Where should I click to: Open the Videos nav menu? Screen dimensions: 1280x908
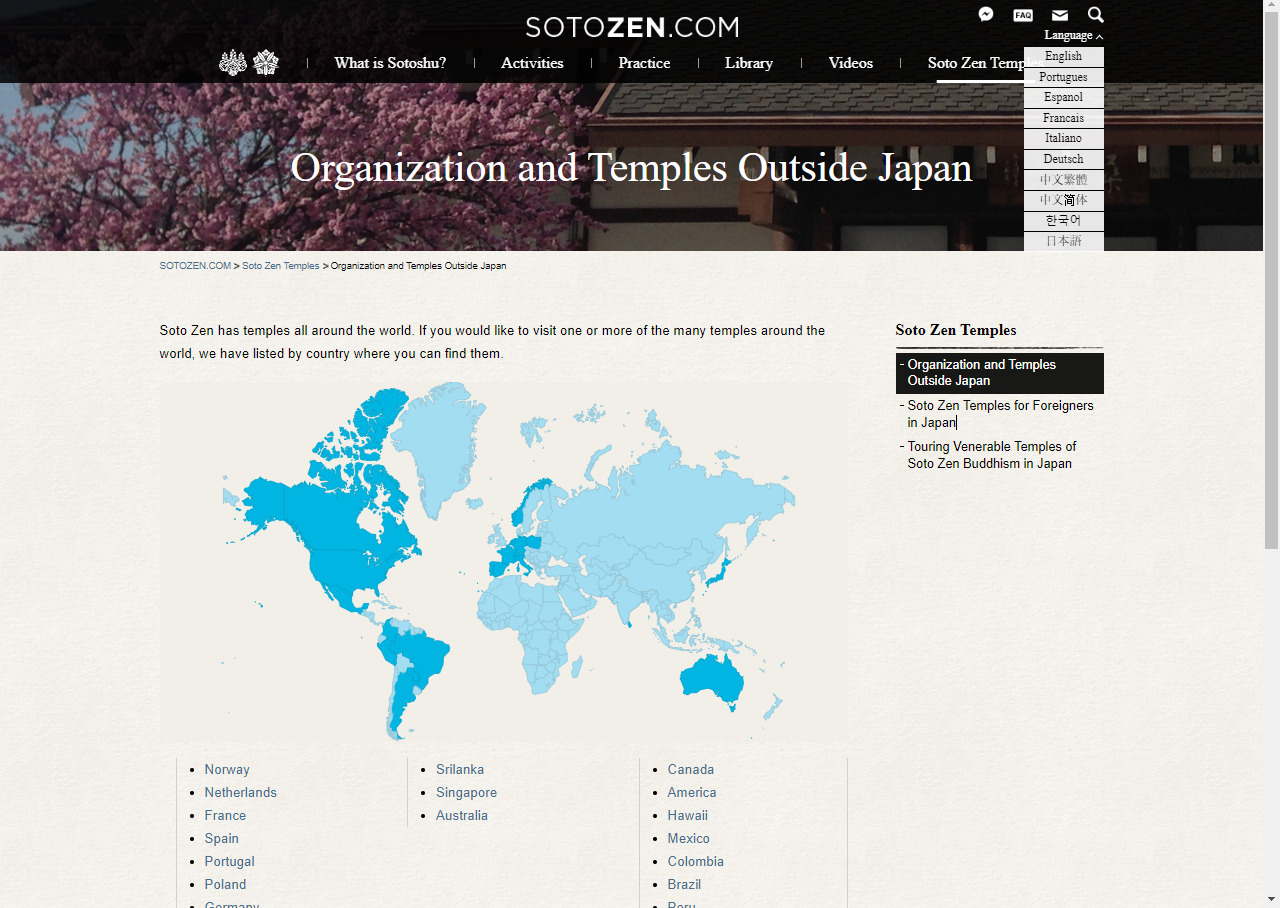point(851,63)
